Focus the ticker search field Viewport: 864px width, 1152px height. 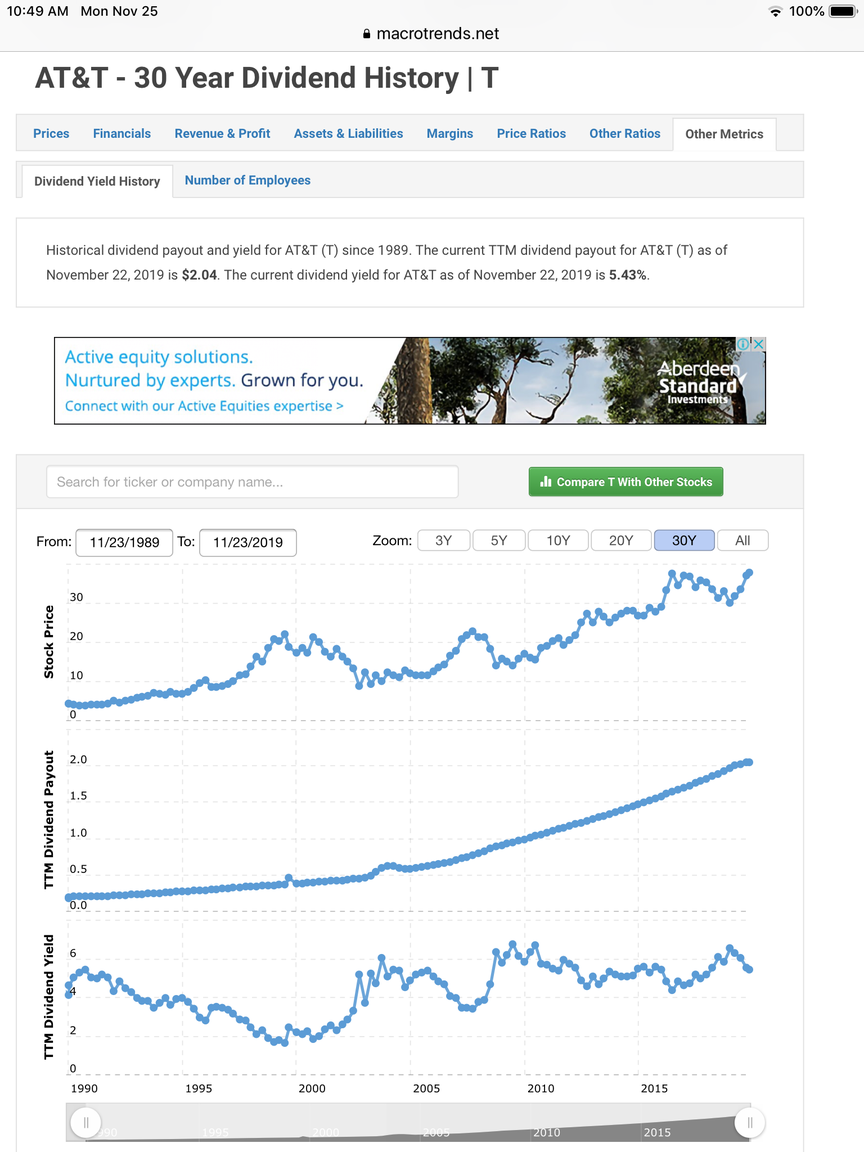[x=252, y=482]
